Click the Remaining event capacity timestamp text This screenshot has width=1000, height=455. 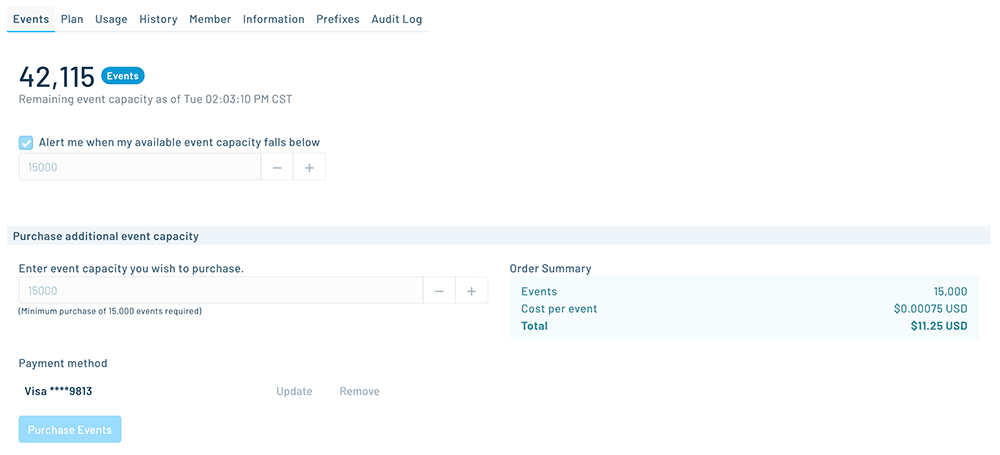pos(156,100)
